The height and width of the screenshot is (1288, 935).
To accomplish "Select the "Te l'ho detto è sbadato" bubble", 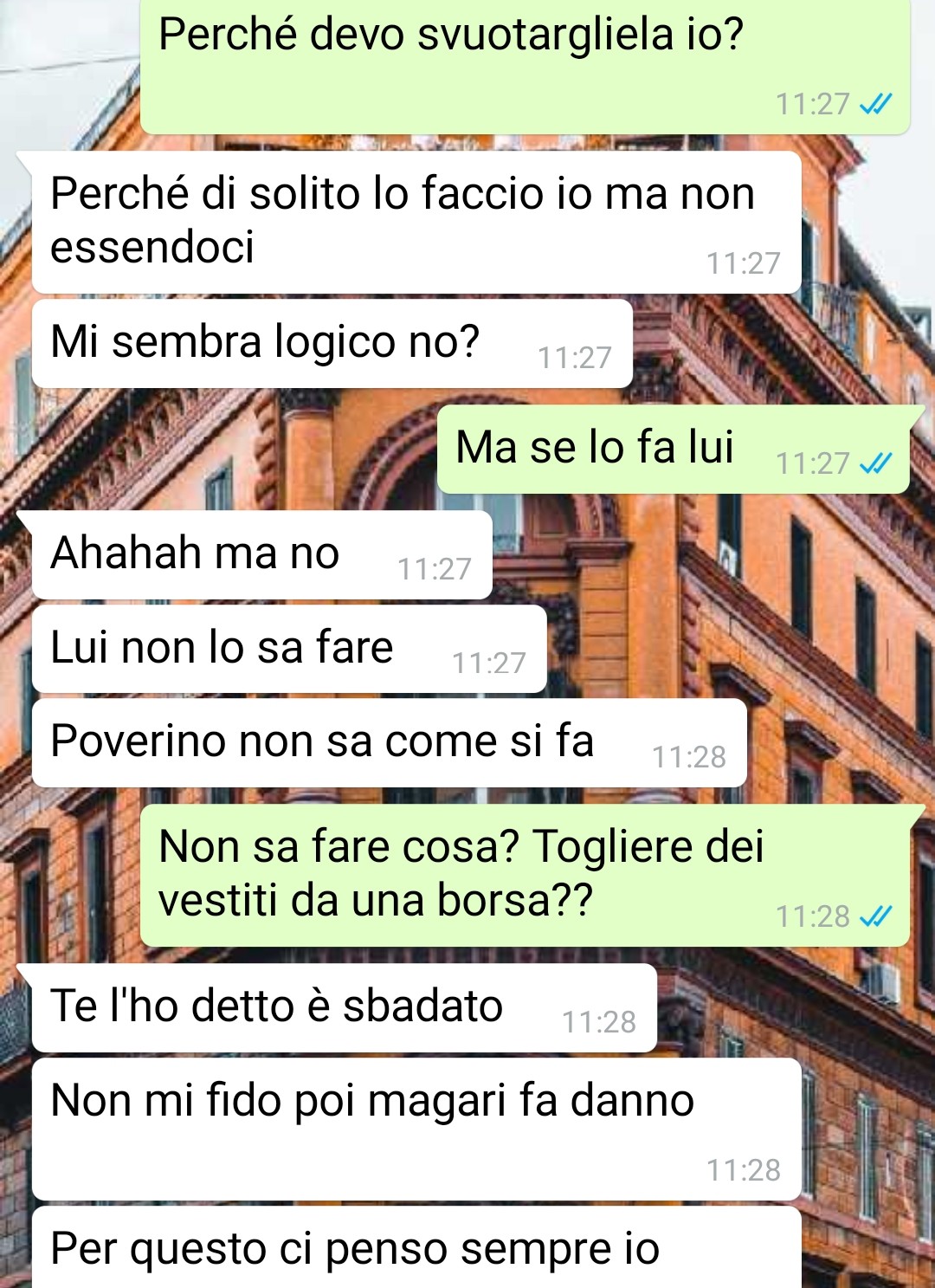I will pyautogui.click(x=345, y=1007).
